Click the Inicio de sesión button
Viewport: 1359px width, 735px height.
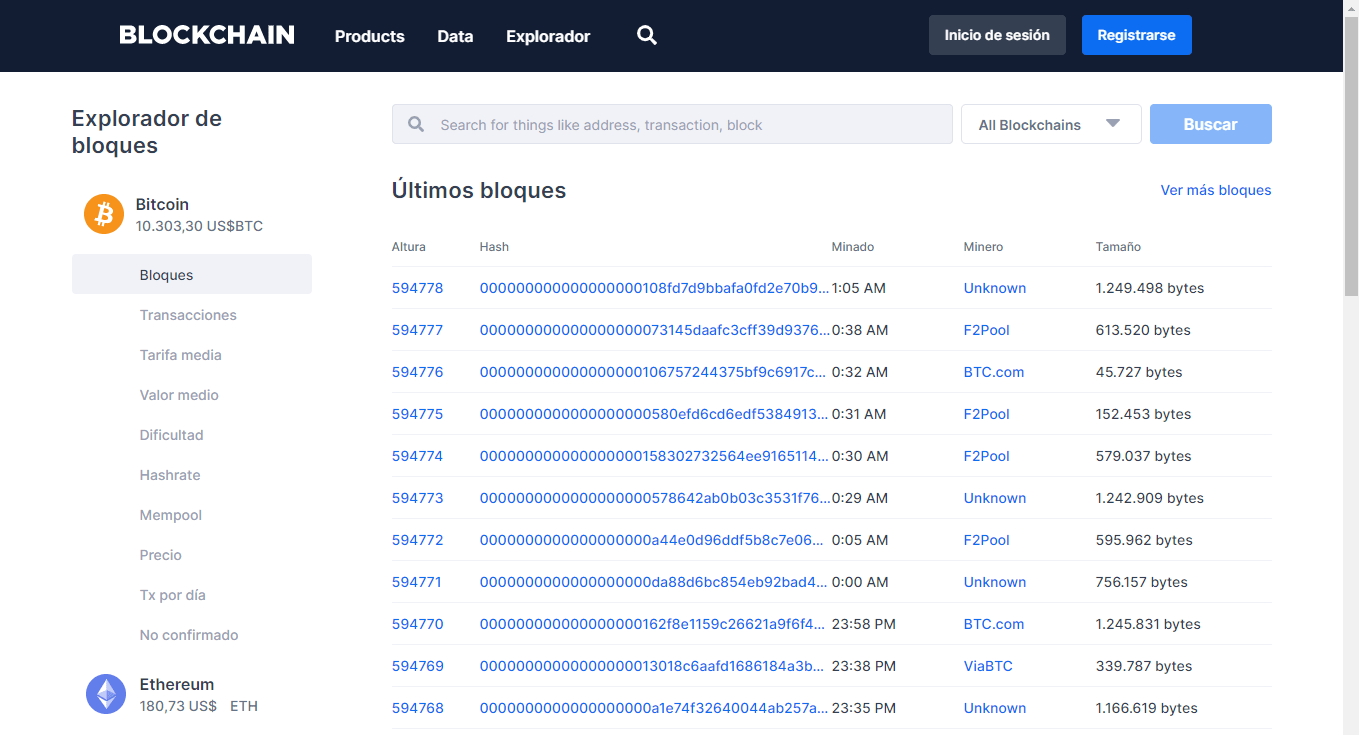(x=997, y=35)
